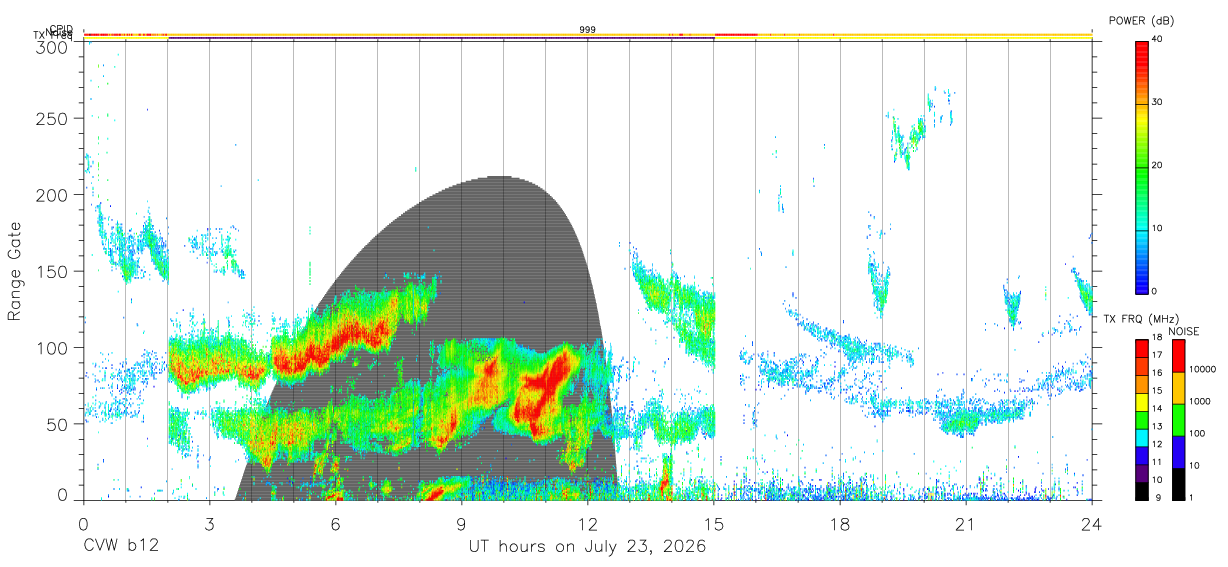Click the NOISE legend title
Viewport: 1228px width, 567px height.
[1184, 331]
